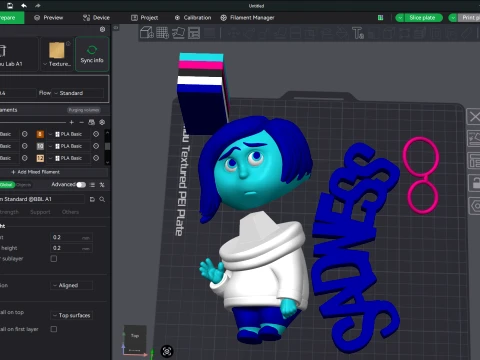Open the Filament Manager tab
480x360 pixels.
point(247,18)
